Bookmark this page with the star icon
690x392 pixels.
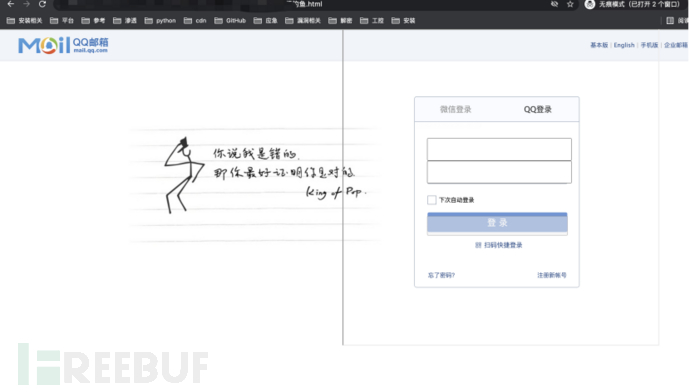(x=570, y=4)
